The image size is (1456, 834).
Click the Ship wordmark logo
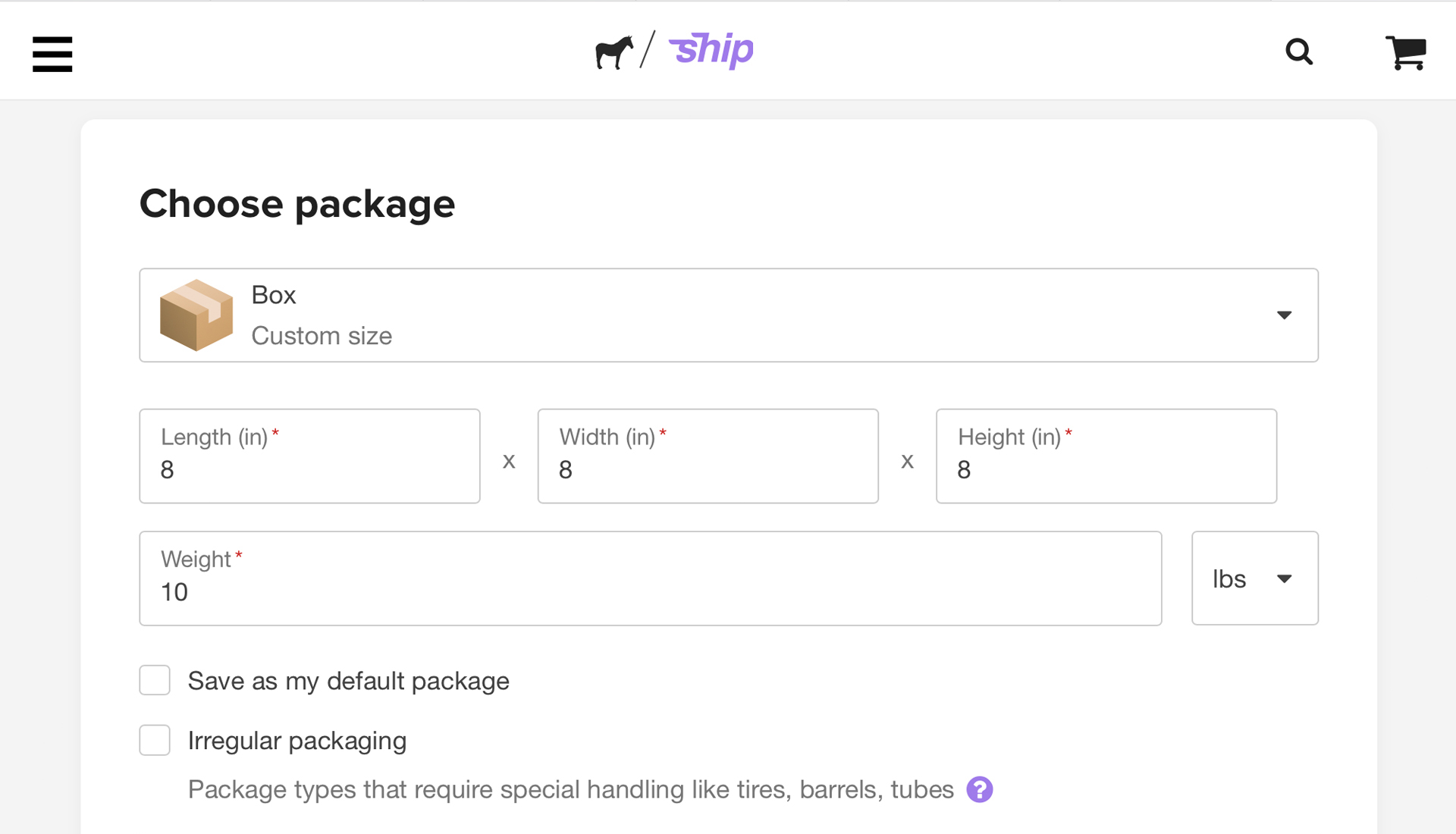point(710,49)
